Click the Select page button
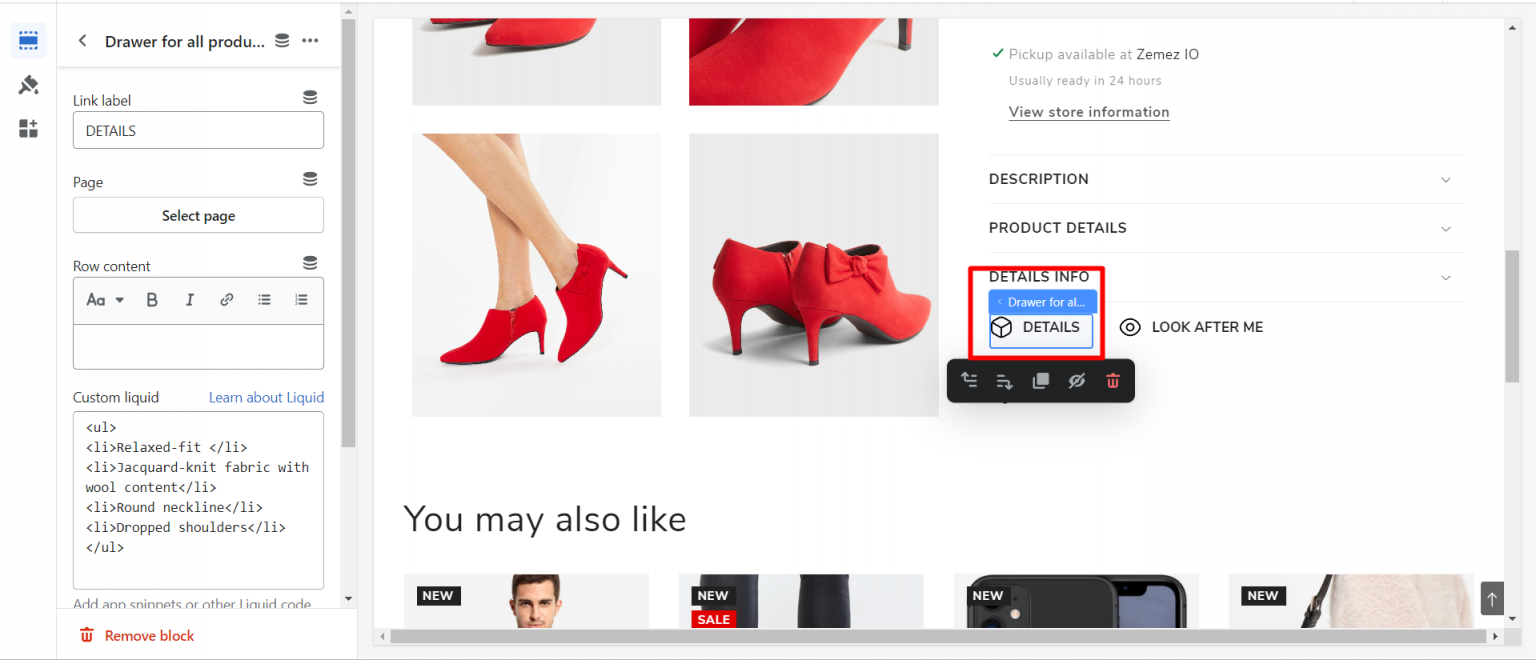Image resolution: width=1536 pixels, height=660 pixels. pyautogui.click(x=198, y=216)
